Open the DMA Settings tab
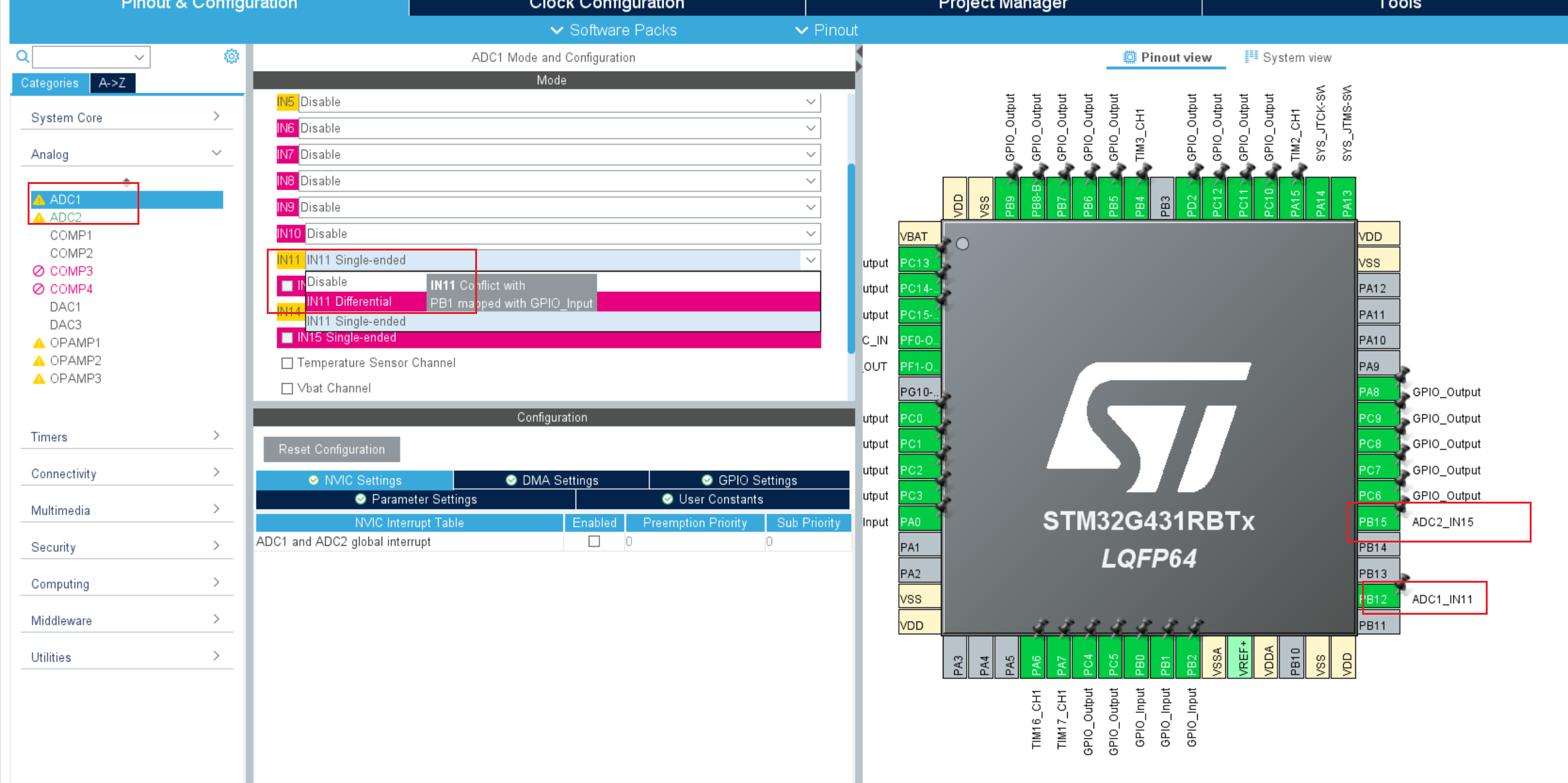The height and width of the screenshot is (783, 1568). coord(551,480)
